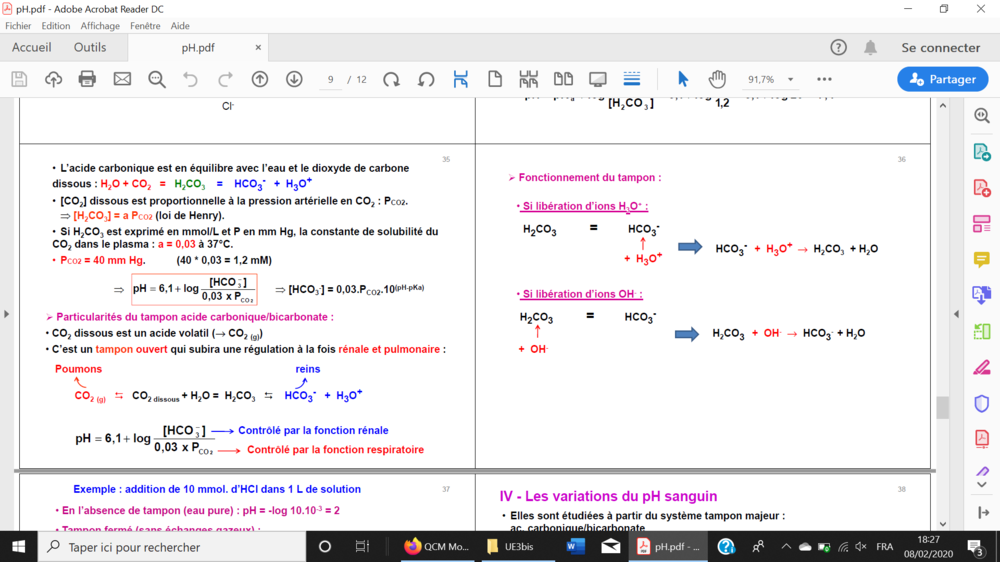The image size is (1000, 562).
Task: Switch to the Outils tab
Action: coord(90,47)
